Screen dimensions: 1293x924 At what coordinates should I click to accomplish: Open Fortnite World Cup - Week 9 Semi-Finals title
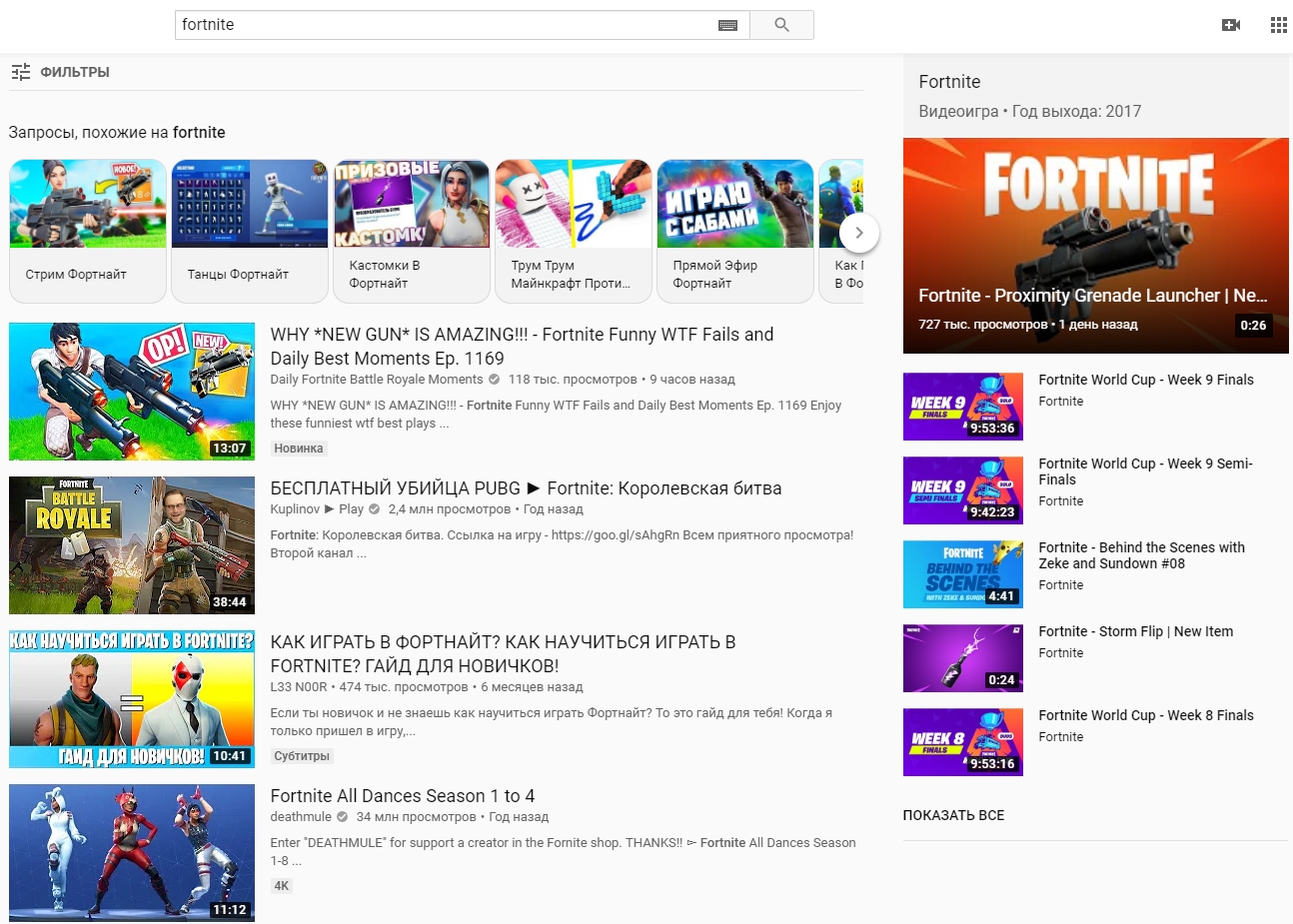tap(1145, 471)
